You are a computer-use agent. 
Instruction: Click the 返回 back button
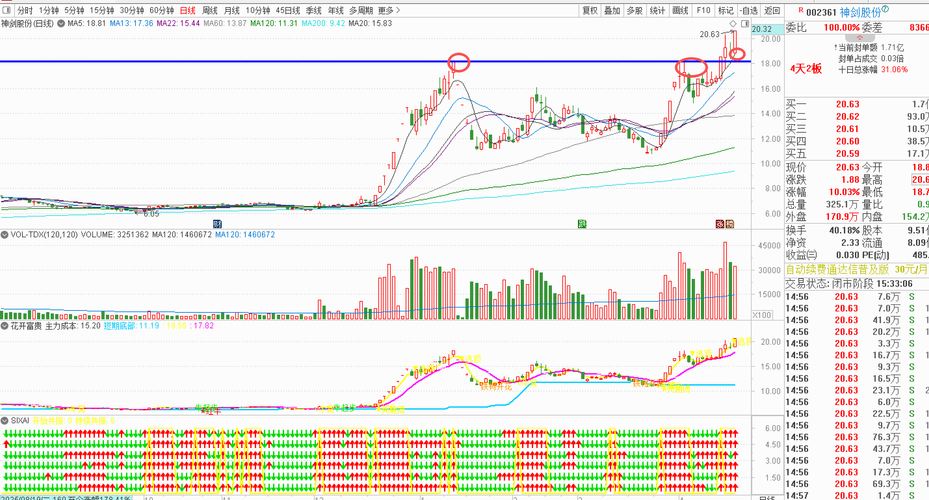tap(772, 11)
